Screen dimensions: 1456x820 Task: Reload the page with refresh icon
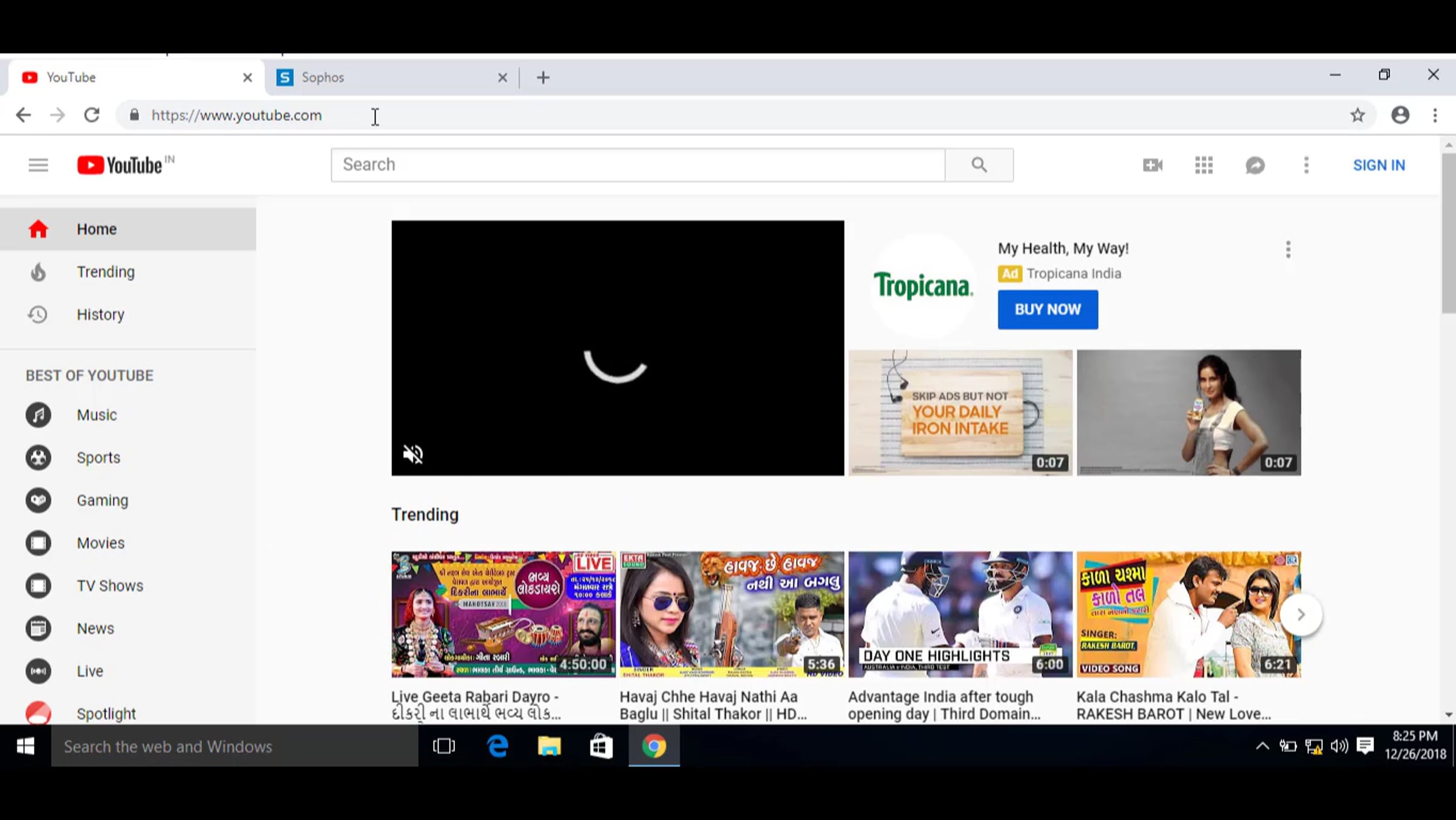coord(92,115)
